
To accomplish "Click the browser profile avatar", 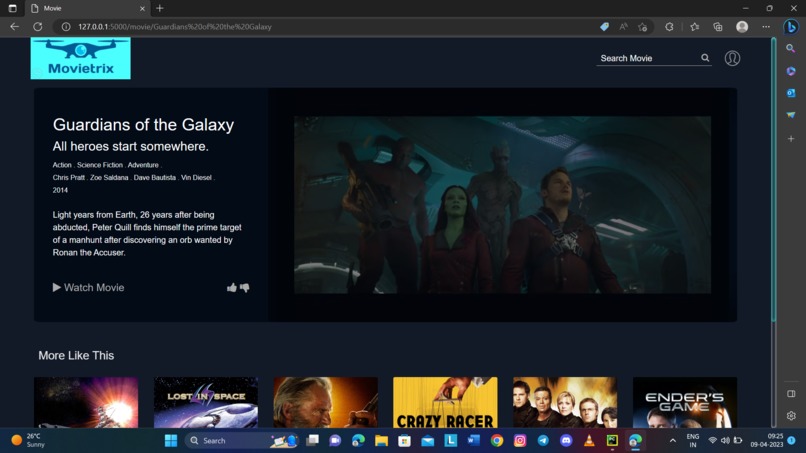I will 742,27.
